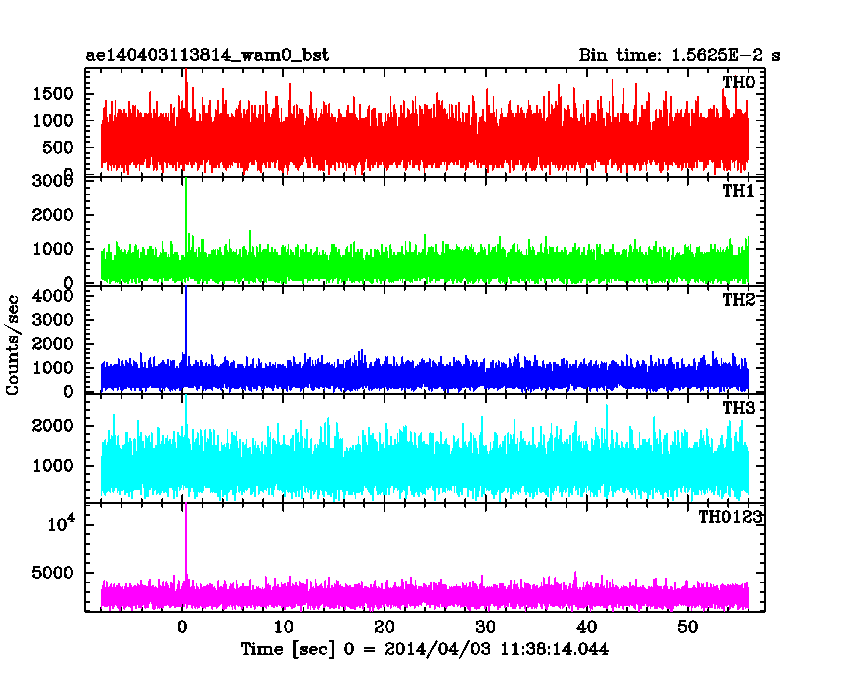
Task: Click the TH2 panel label
Action: pyautogui.click(x=739, y=299)
